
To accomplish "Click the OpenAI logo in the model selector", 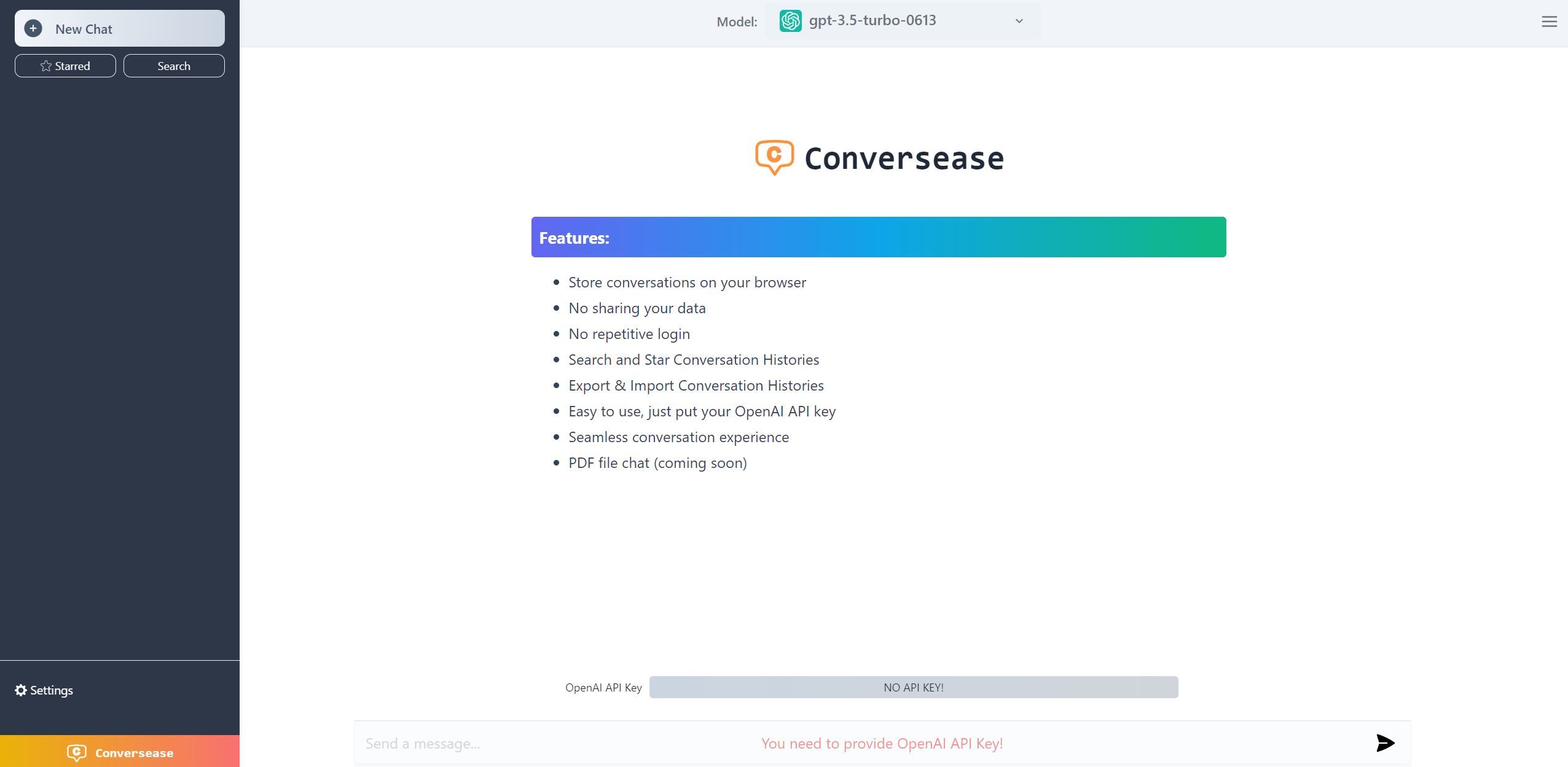I will 791,20.
